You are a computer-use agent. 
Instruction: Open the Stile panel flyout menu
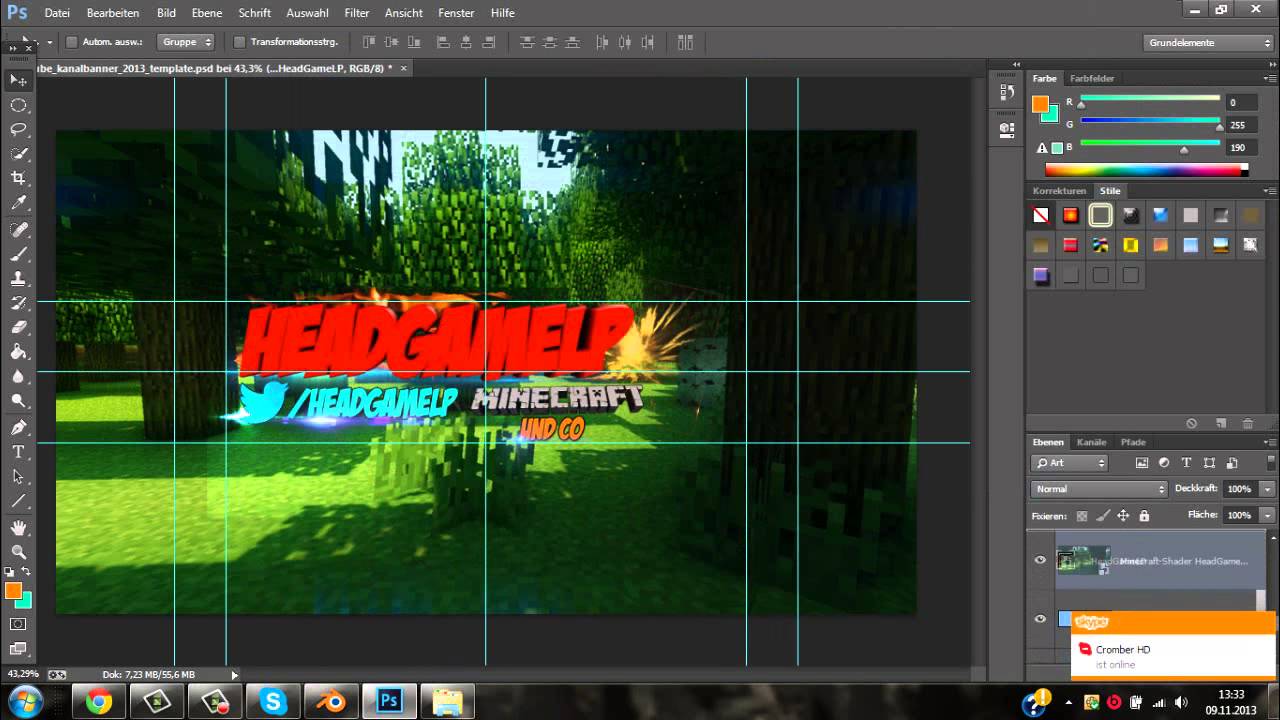click(x=1270, y=190)
